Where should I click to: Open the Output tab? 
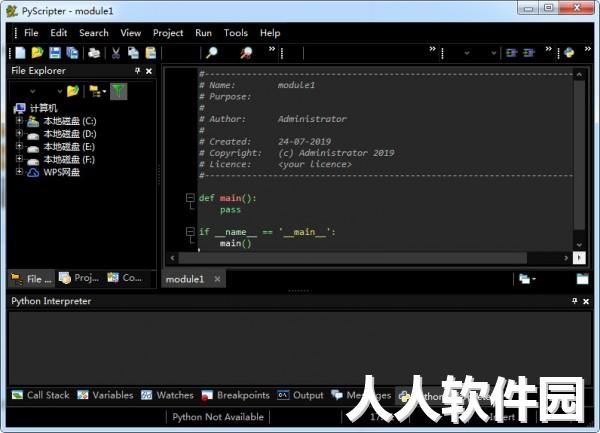[300, 395]
